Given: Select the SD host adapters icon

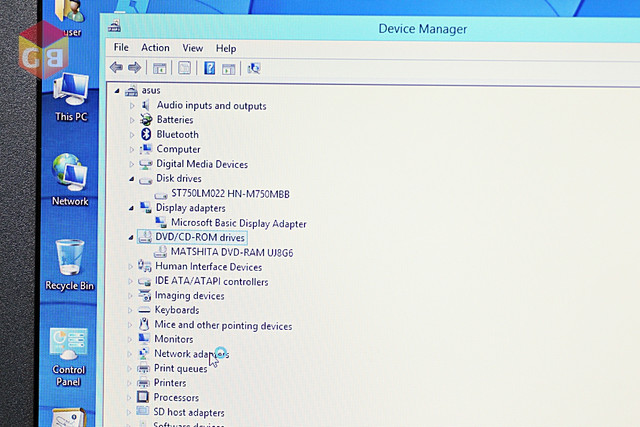Looking at the screenshot, I should tap(142, 411).
